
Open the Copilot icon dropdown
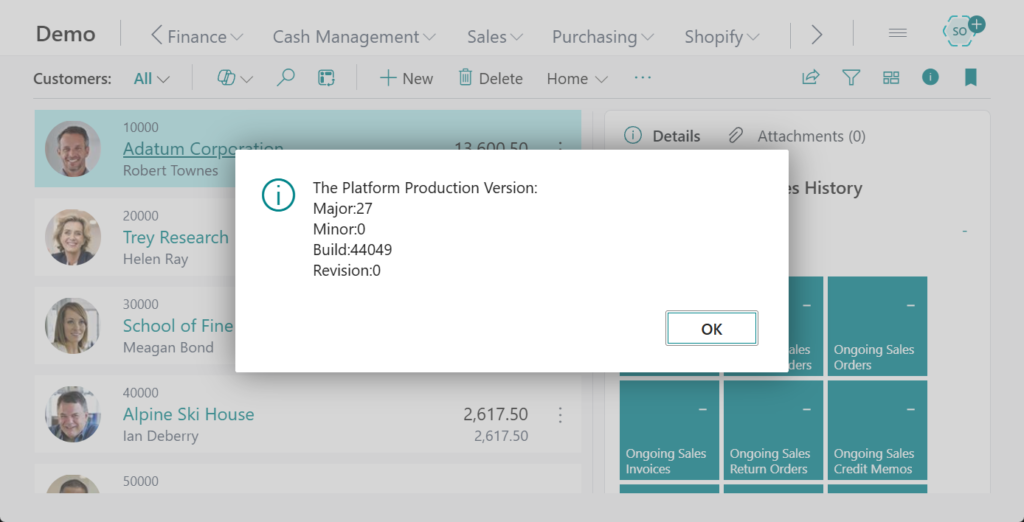(x=234, y=78)
